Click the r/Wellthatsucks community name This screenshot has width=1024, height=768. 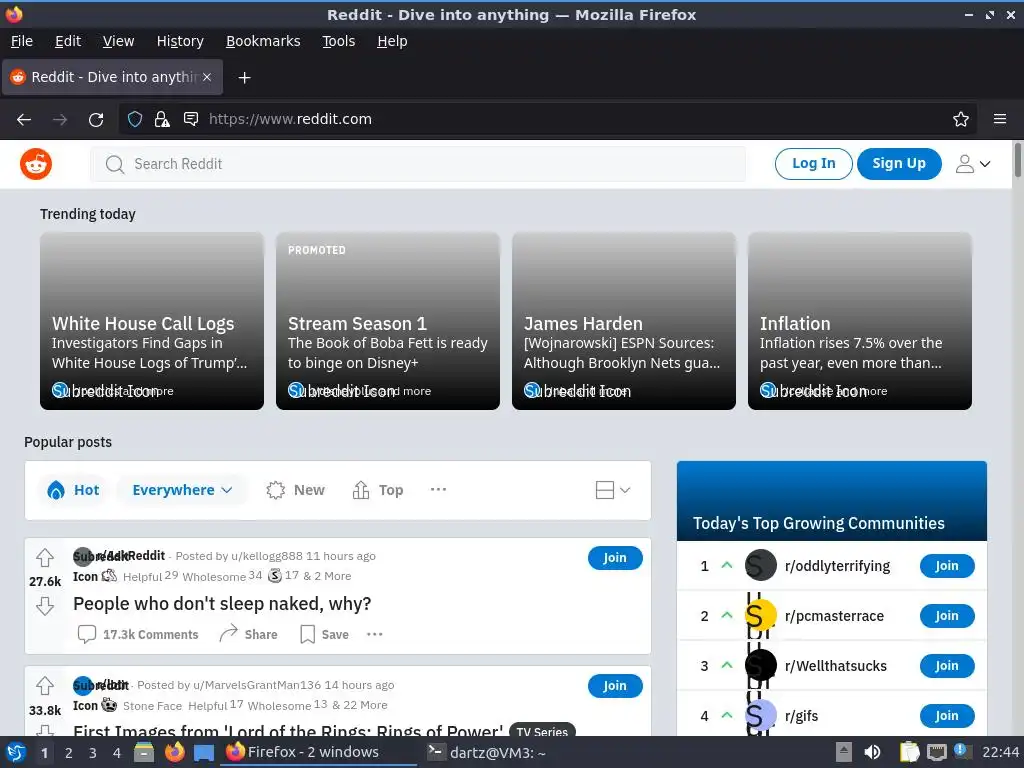[836, 666]
